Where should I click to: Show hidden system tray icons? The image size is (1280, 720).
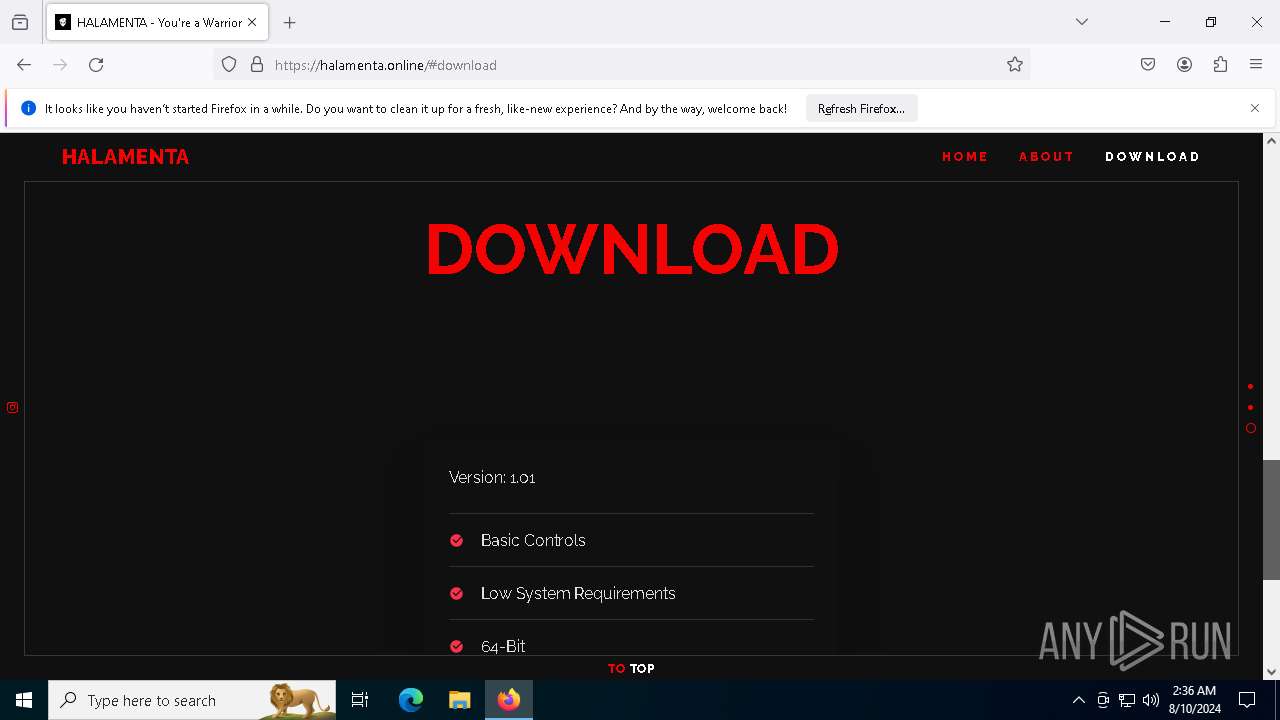pos(1078,700)
